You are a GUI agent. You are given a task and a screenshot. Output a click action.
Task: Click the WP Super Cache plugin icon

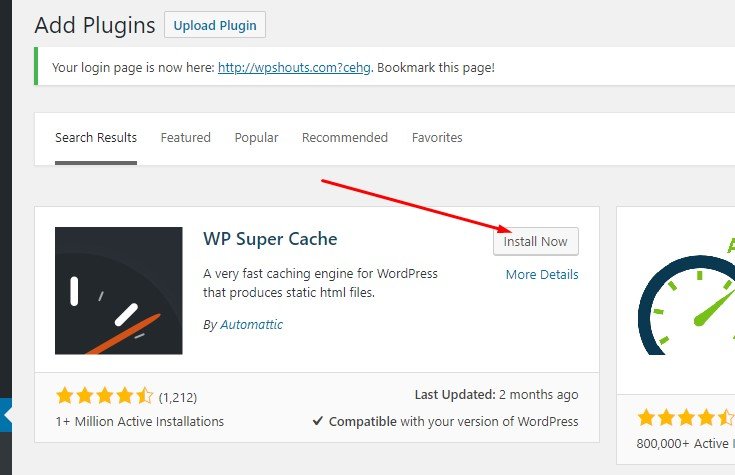[x=119, y=291]
